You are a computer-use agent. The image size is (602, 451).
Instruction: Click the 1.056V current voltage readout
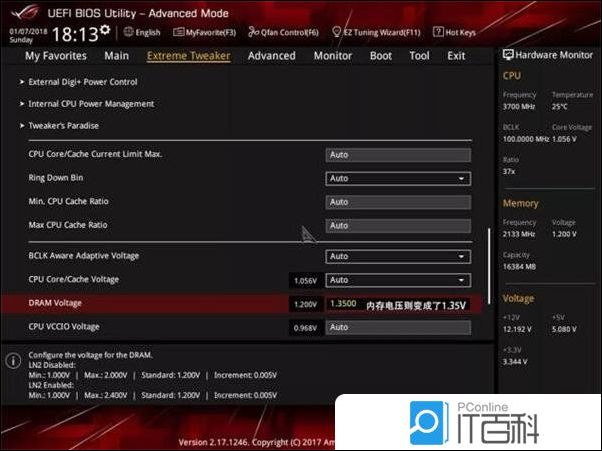click(305, 281)
